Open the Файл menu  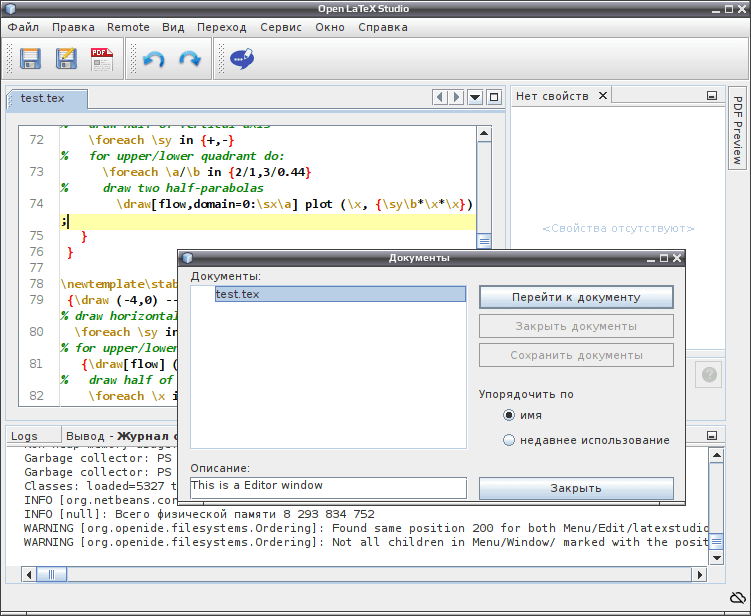(23, 27)
